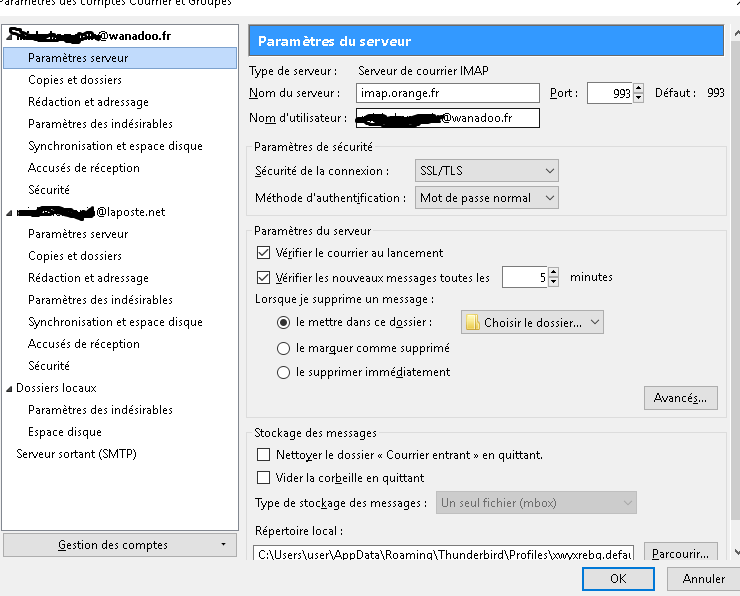
Task: Select le supprimer immédiatement radio option
Action: 283,372
